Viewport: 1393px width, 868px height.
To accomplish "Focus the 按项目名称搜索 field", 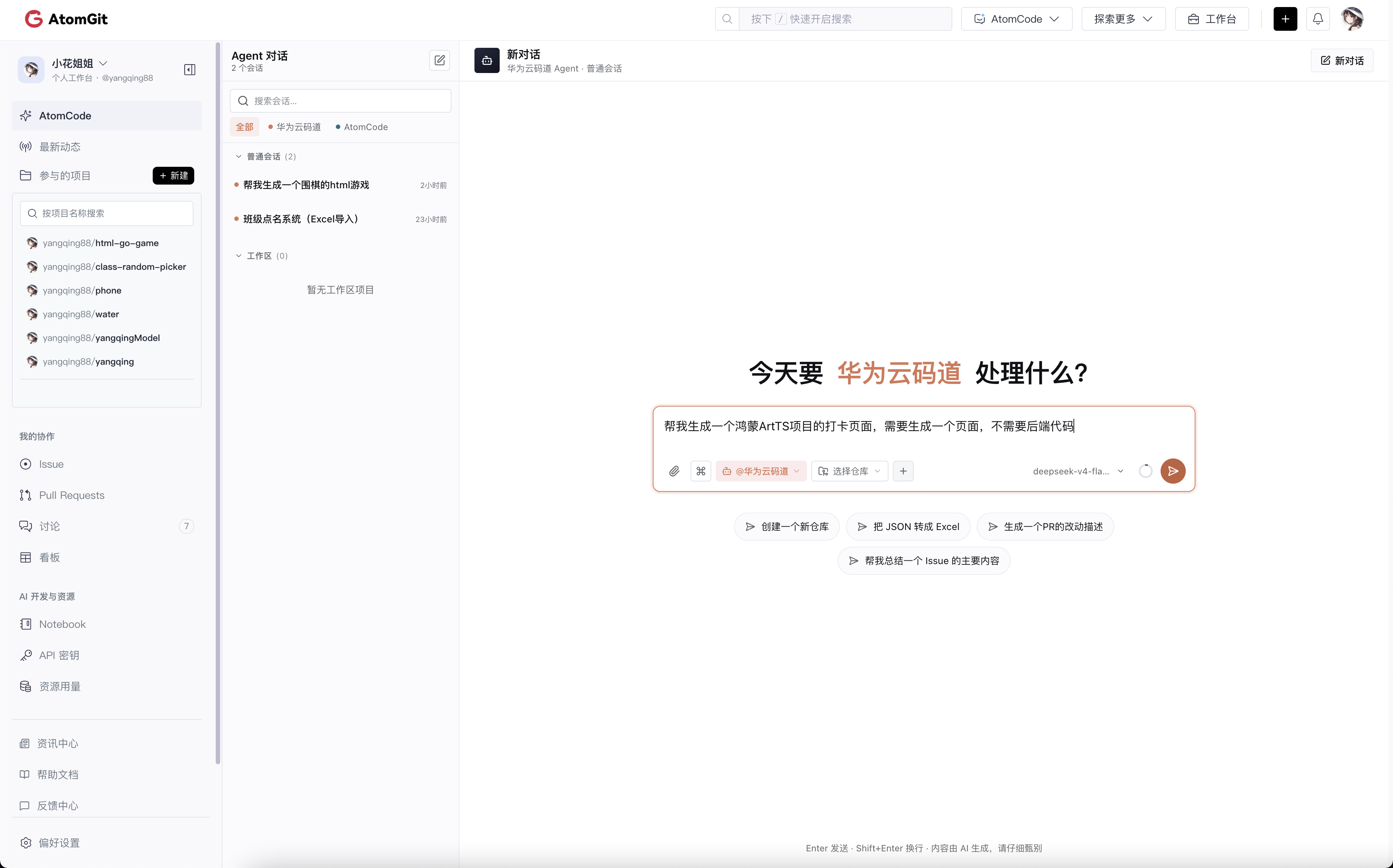I will coord(107,213).
